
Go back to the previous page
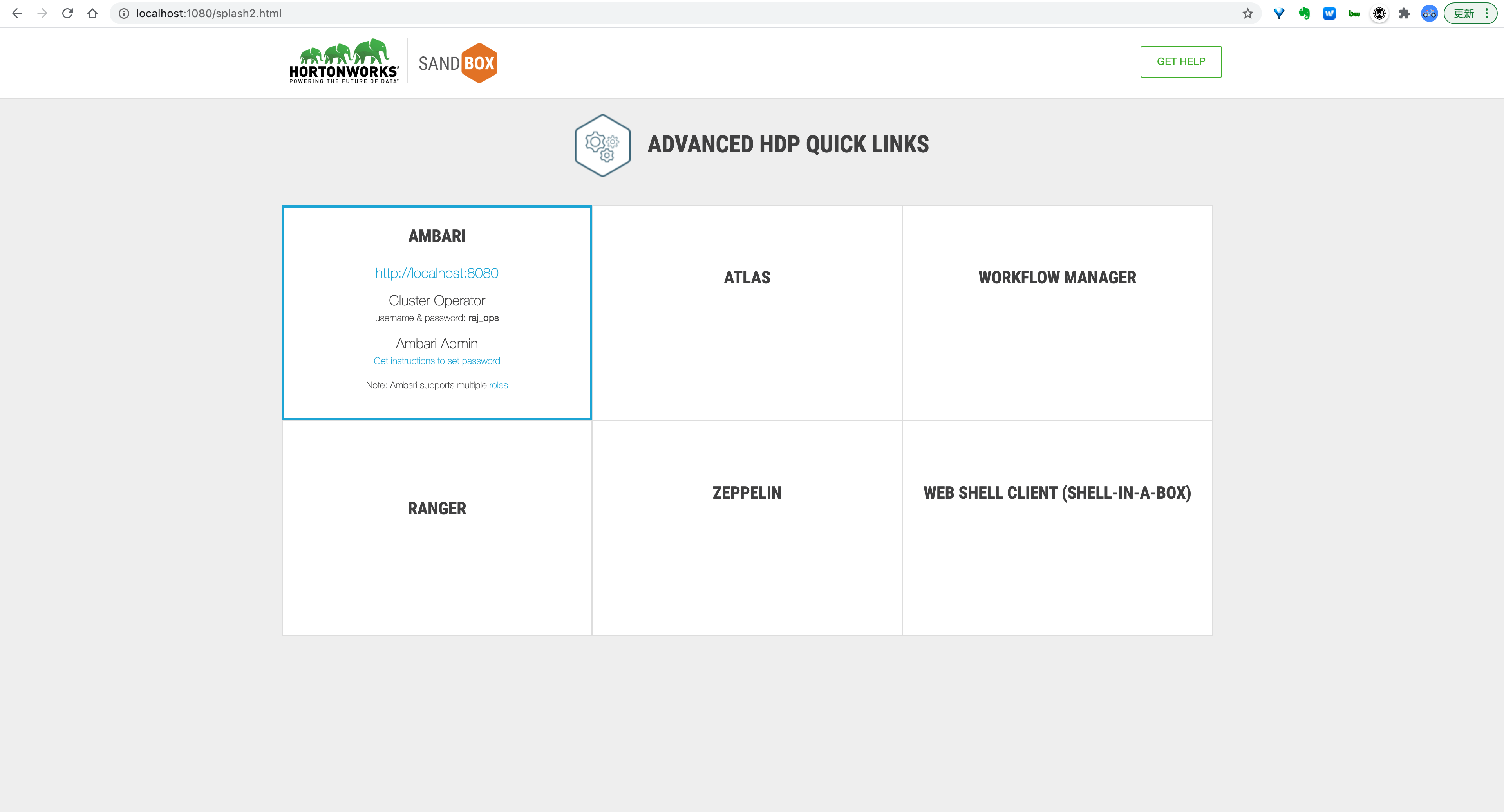coord(17,13)
